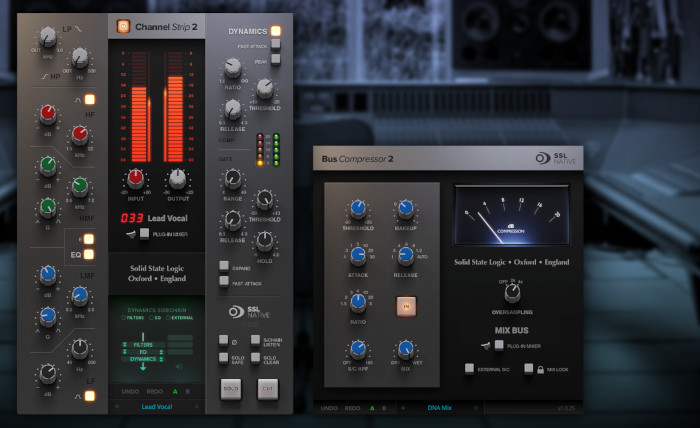This screenshot has height=428, width=700.
Task: Click the gate RANGE knob
Action: (233, 179)
